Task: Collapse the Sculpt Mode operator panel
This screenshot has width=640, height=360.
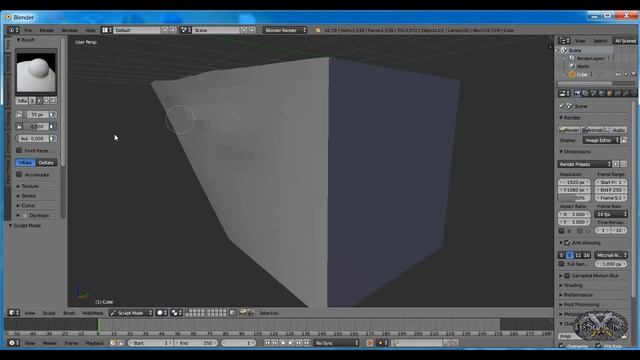Action: coord(10,226)
